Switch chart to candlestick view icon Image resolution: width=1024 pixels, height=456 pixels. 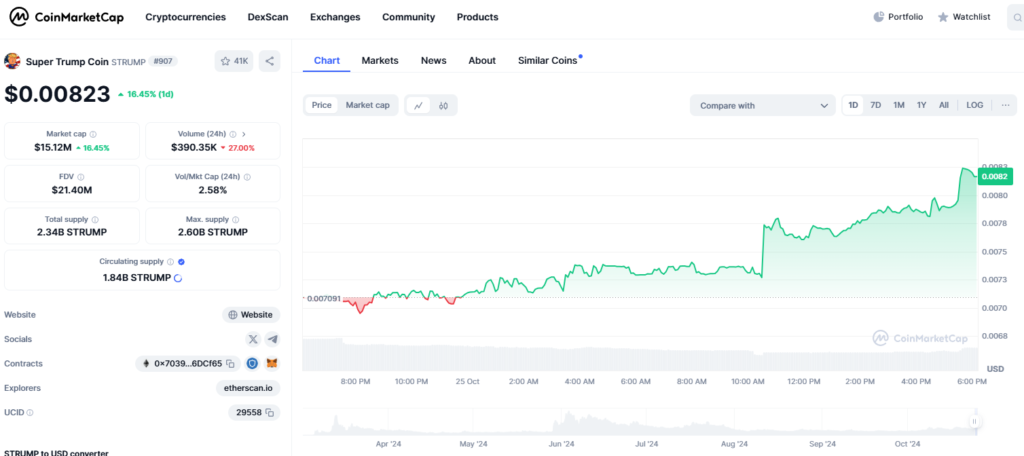(442, 105)
